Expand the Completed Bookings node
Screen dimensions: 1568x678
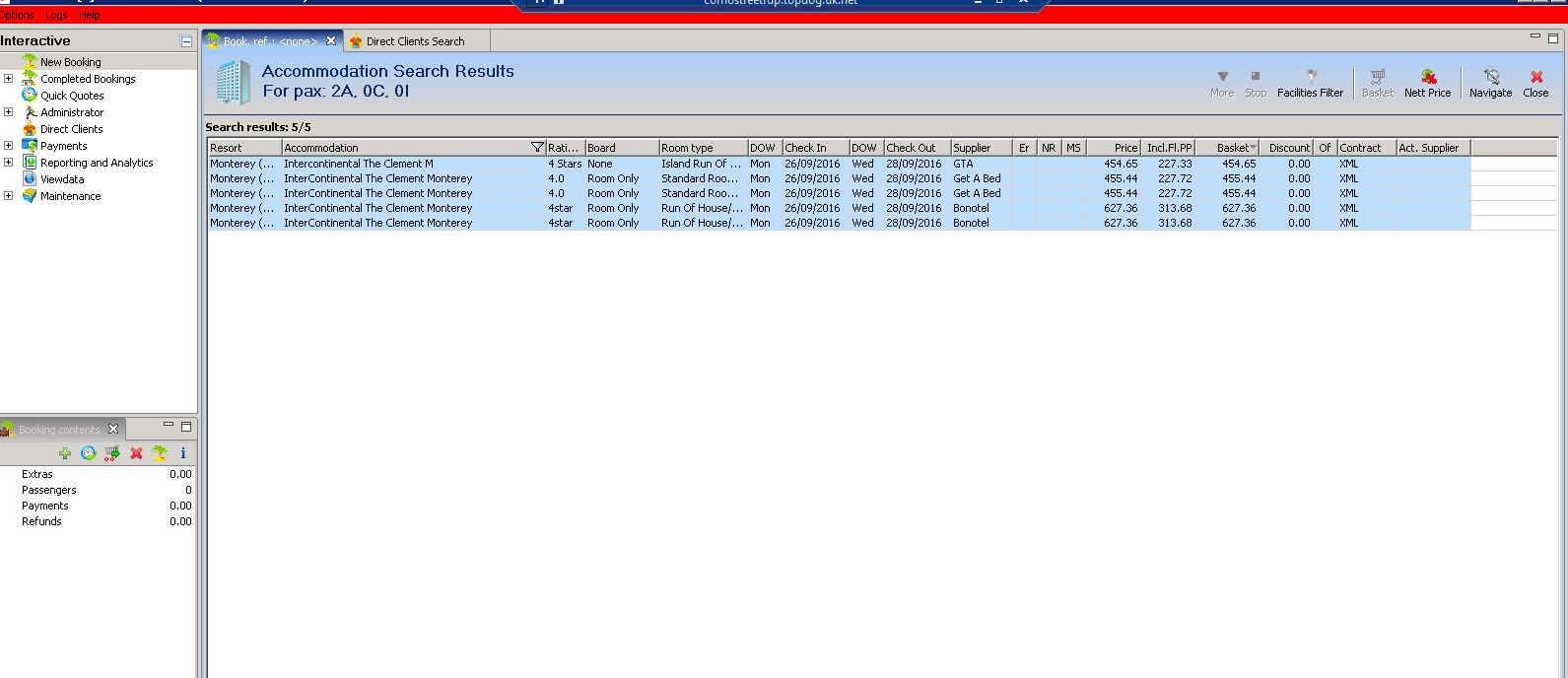click(9, 79)
